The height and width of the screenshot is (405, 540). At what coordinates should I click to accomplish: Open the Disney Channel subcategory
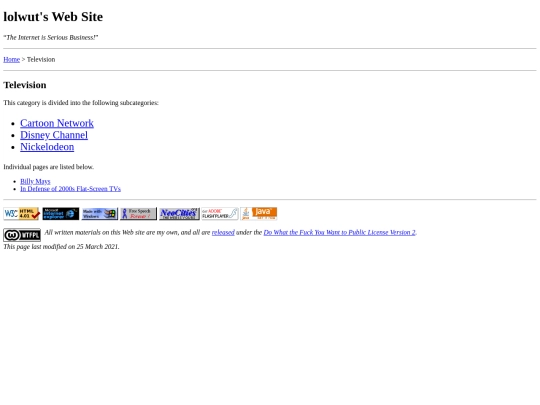click(x=54, y=135)
